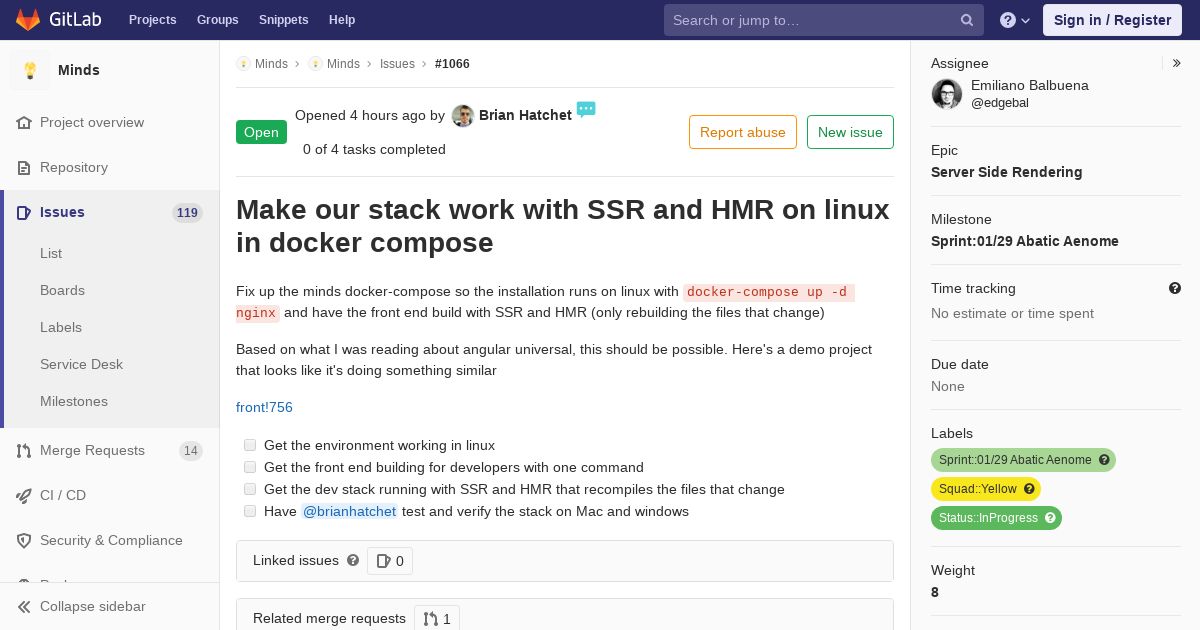Screen dimensions: 1200x630
Task: Click the Issues sidebar icon
Action: [24, 213]
